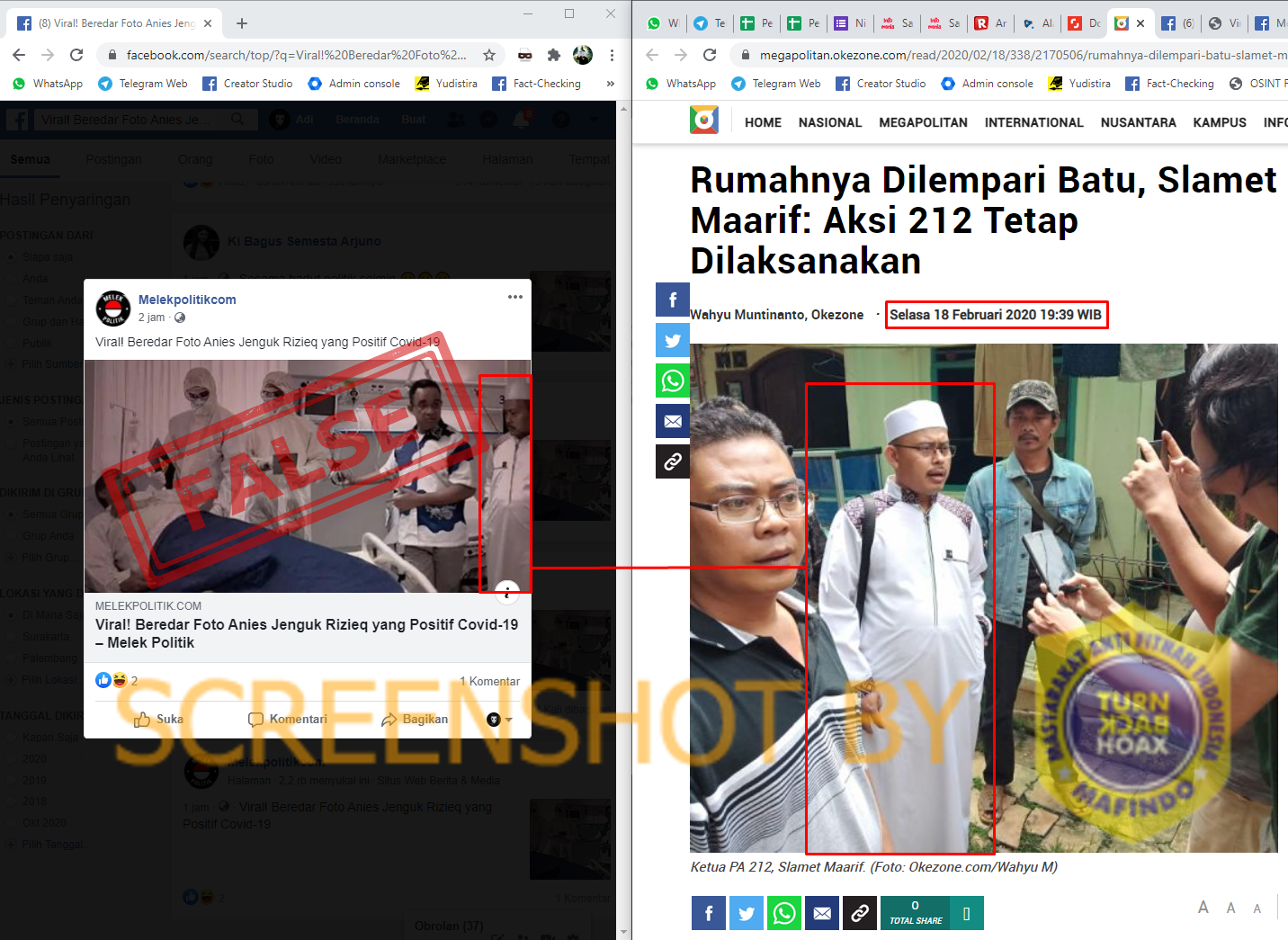Open Admin console bookmark in left browser

point(353,84)
